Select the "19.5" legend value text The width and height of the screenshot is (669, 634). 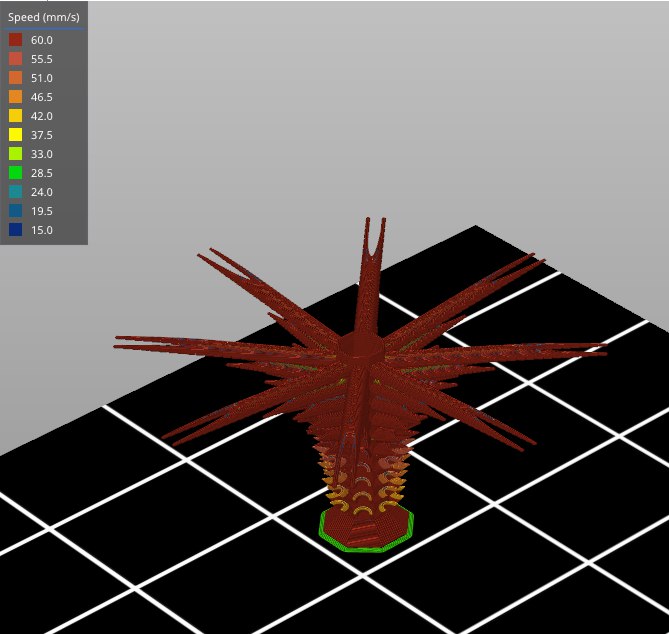[x=42, y=211]
